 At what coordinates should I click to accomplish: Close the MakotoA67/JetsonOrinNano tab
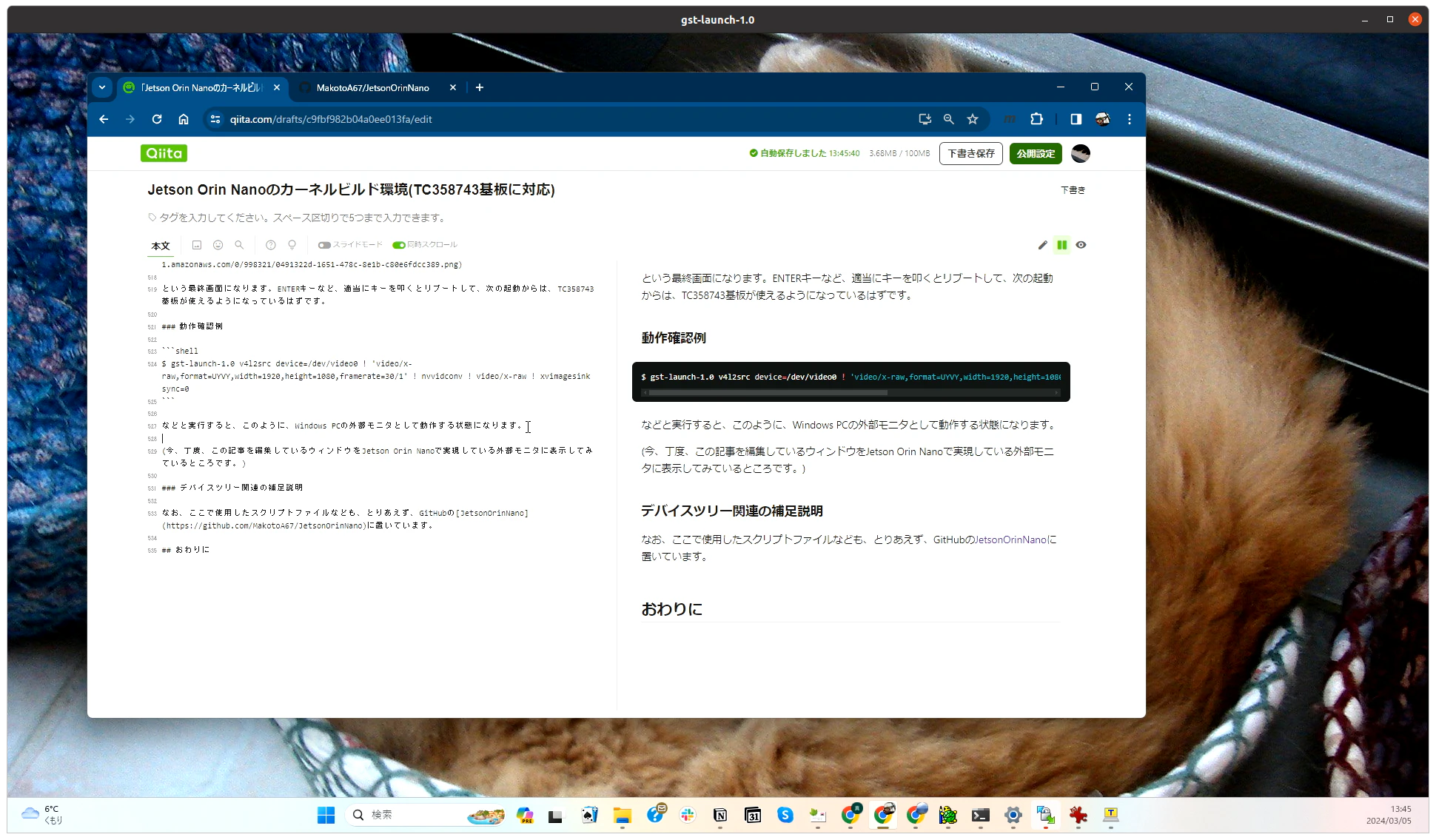point(453,87)
